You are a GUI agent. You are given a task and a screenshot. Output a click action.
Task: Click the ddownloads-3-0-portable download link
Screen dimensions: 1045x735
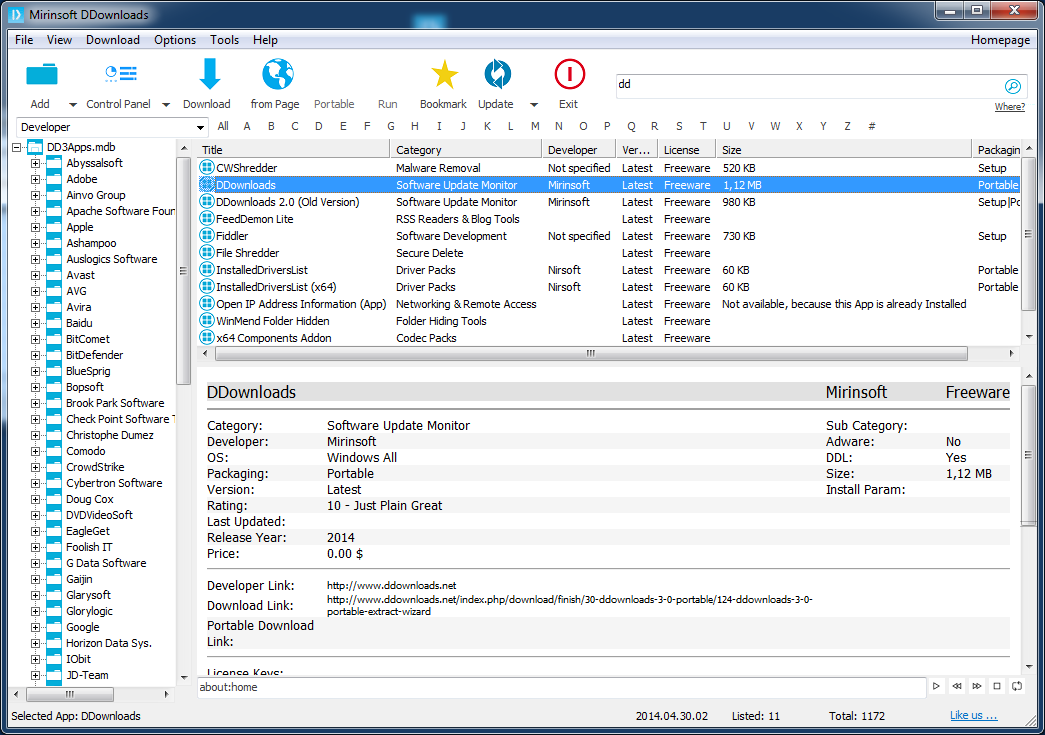[x=569, y=605]
